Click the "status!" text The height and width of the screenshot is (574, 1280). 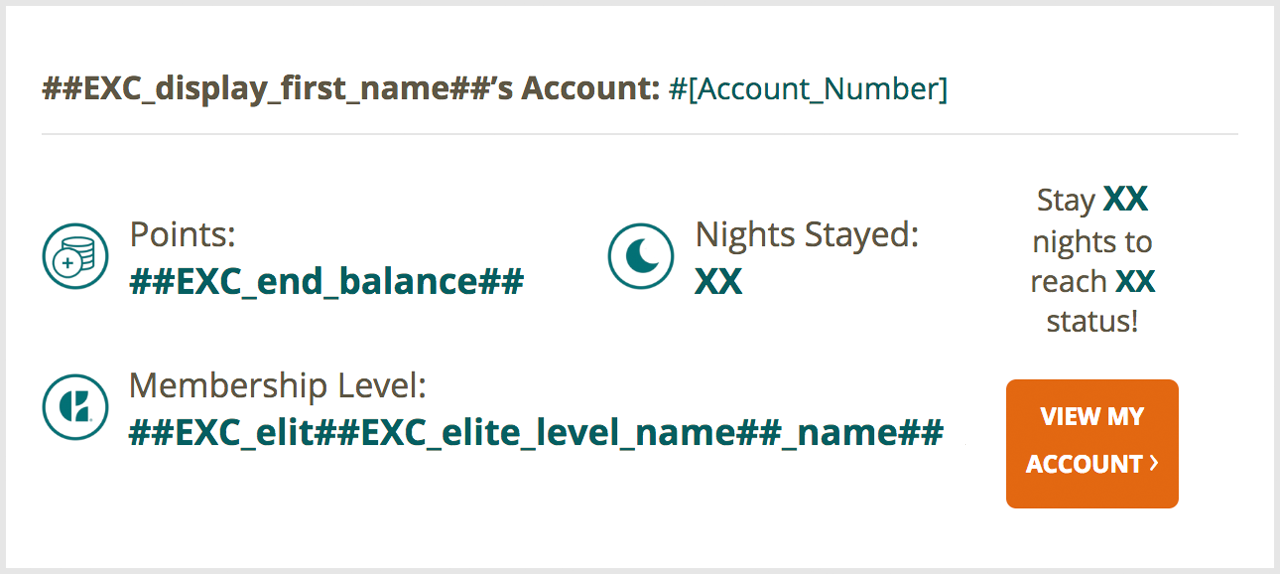click(x=1092, y=322)
